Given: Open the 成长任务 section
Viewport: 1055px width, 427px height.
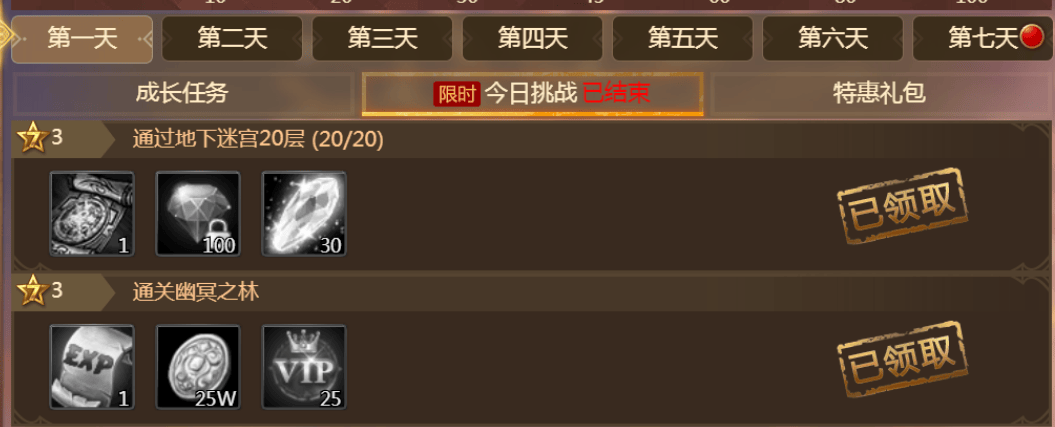Looking at the screenshot, I should [183, 93].
